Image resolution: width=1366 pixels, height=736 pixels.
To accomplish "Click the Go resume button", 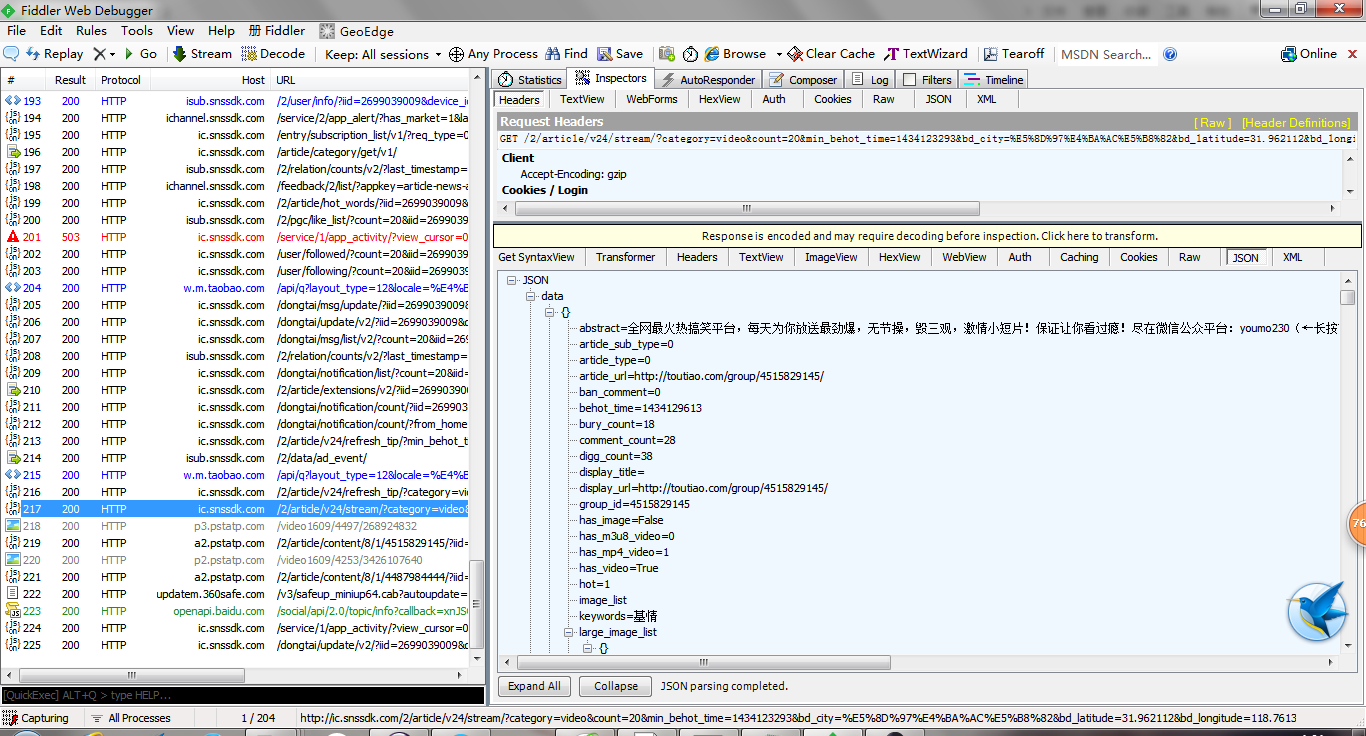I will [140, 54].
